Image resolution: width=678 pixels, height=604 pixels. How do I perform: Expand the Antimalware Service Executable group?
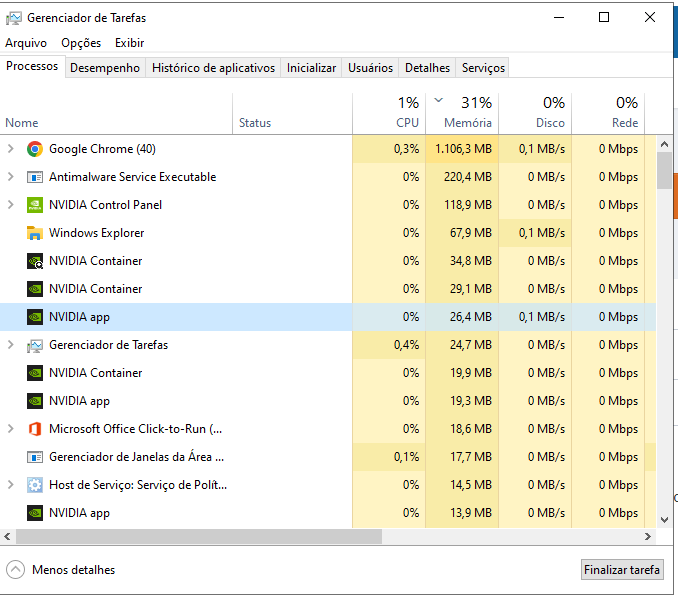[11, 177]
